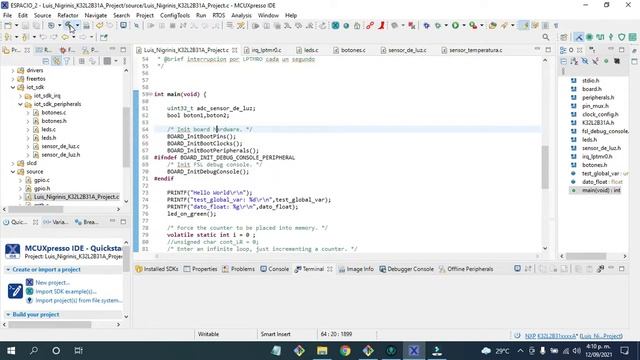
Task: Expand the freertos folder
Action: (13, 79)
